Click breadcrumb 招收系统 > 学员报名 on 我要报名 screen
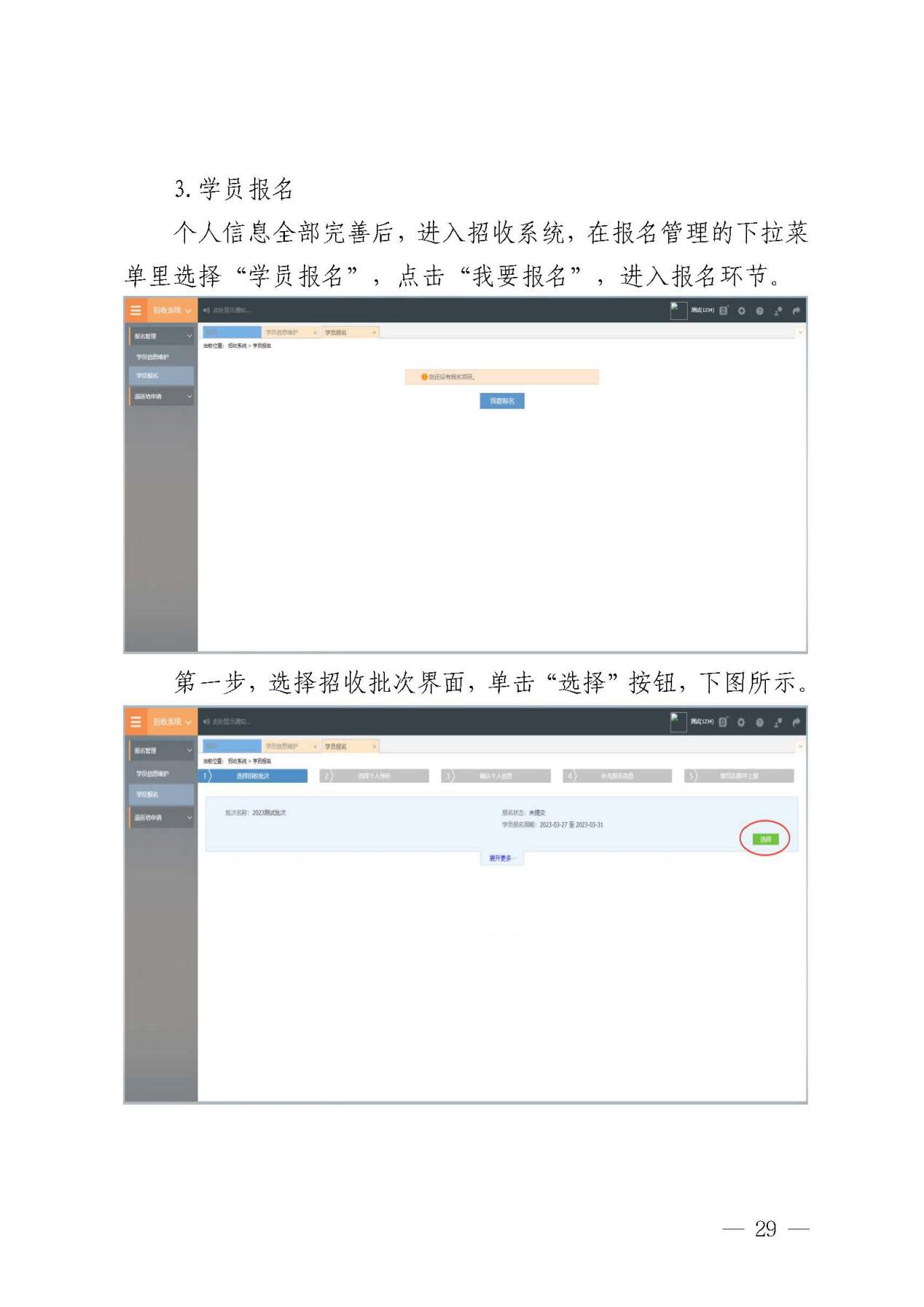Screen dimensions: 924x1307 pyautogui.click(x=249, y=346)
